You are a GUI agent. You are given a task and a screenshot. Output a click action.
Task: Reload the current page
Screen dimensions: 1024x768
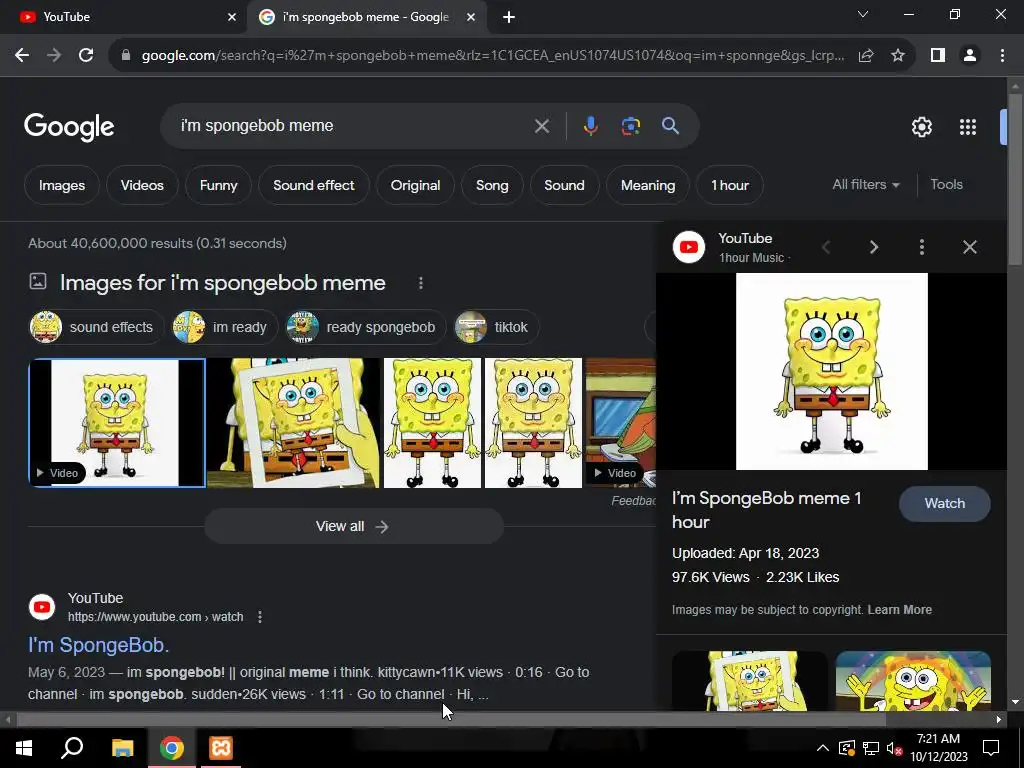pyautogui.click(x=86, y=56)
